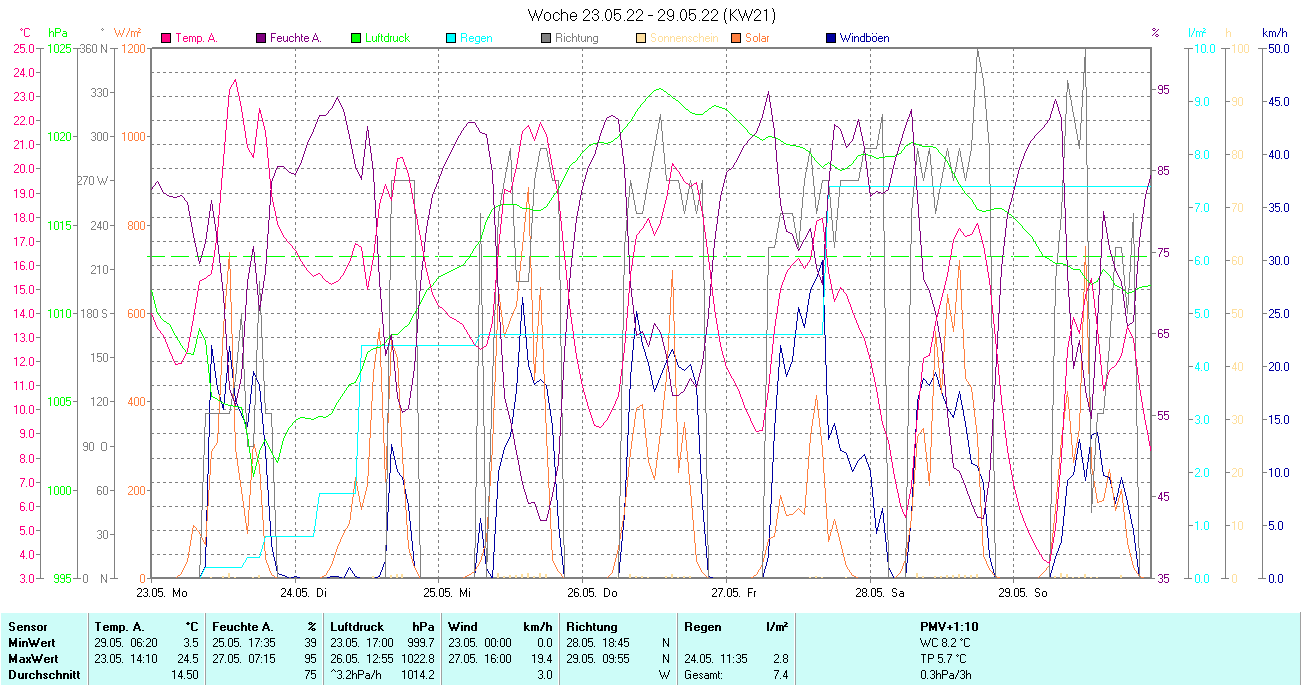Screen dimensions: 1301x685
Task: Select the chart title 'Woche 23.05.22 - 29.05.22 (KW21)'
Action: tap(651, 15)
